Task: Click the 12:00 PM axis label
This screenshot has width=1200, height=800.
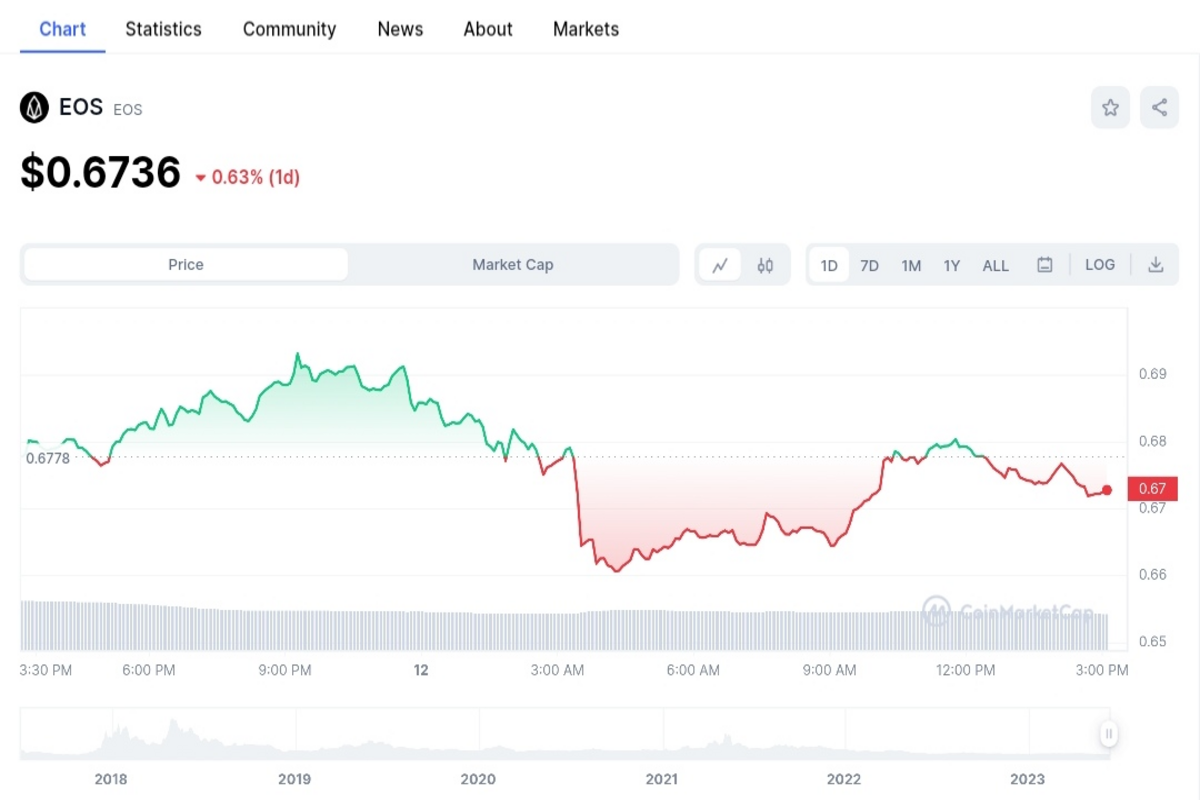Action: point(966,670)
